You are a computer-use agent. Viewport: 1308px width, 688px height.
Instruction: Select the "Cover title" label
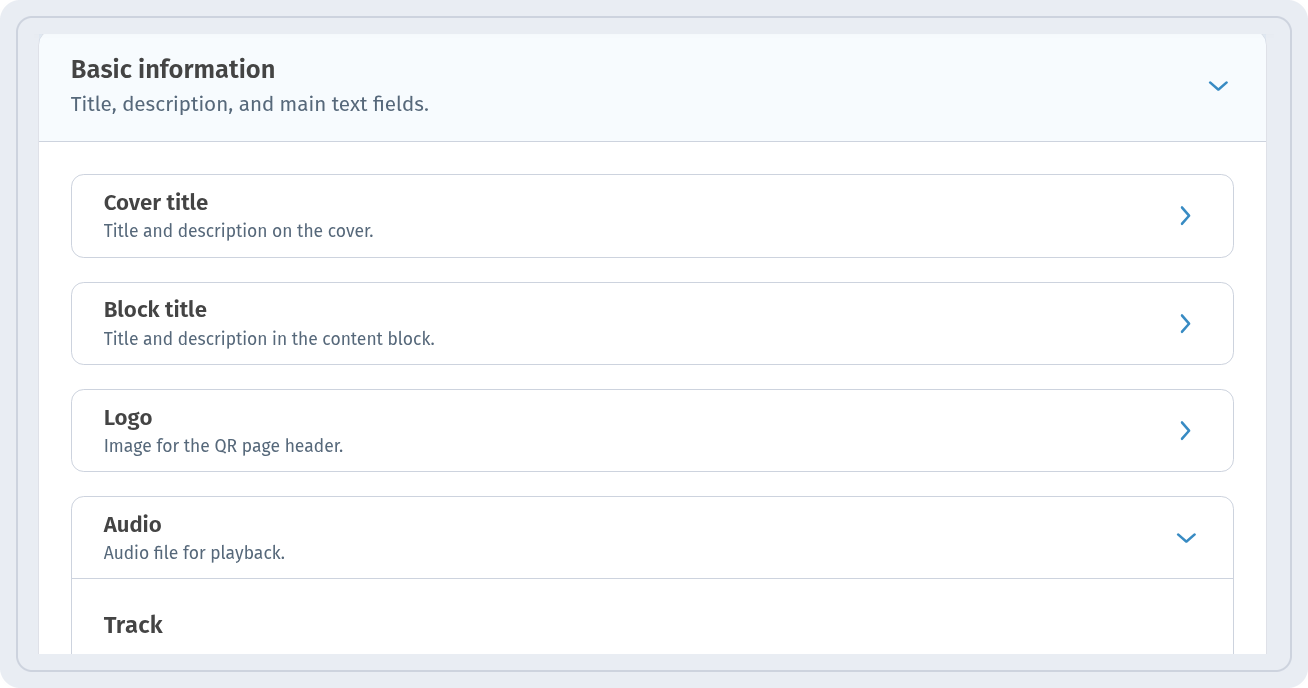coord(156,202)
